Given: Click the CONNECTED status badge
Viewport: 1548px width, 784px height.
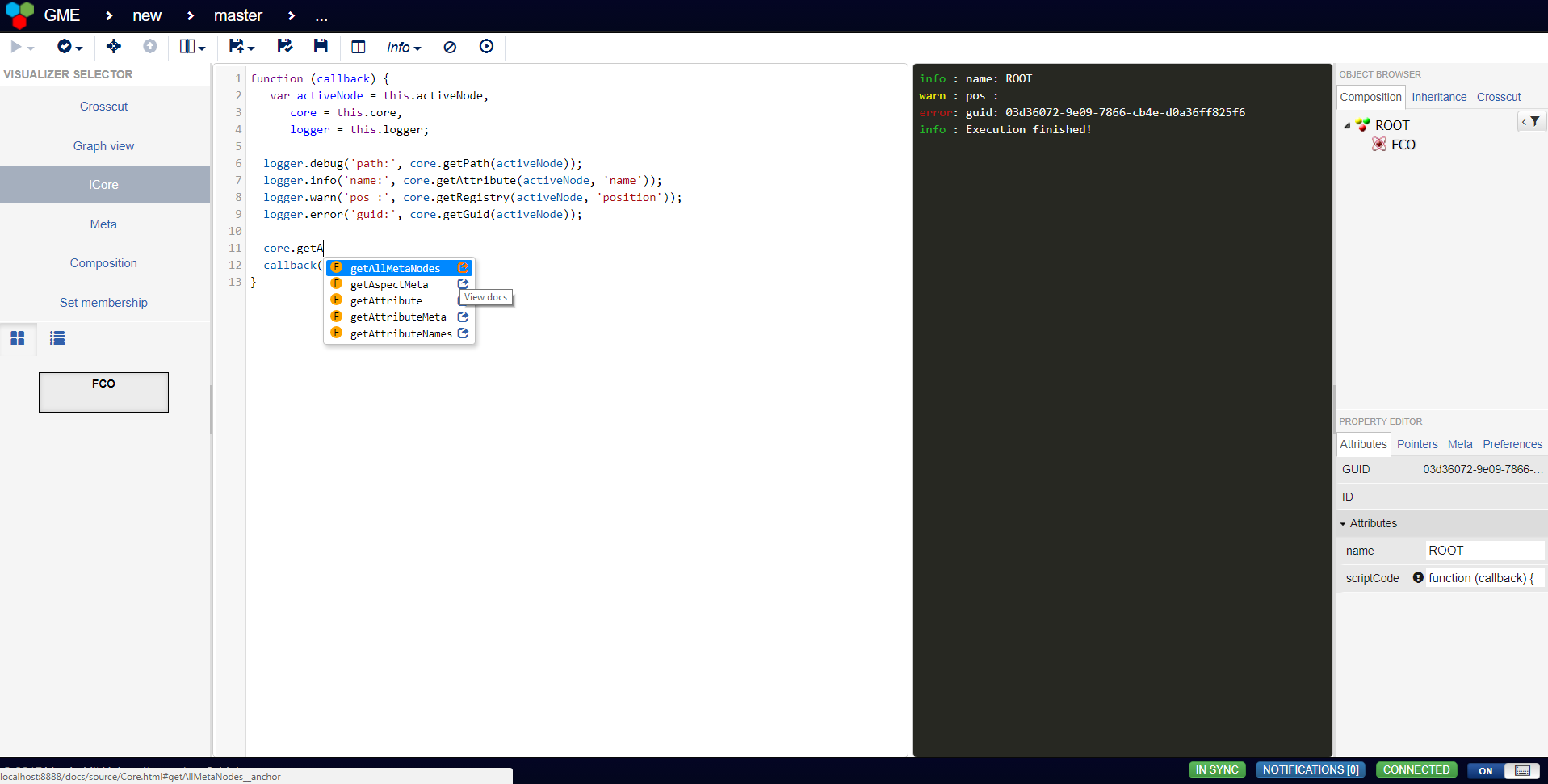Looking at the screenshot, I should tap(1416, 770).
